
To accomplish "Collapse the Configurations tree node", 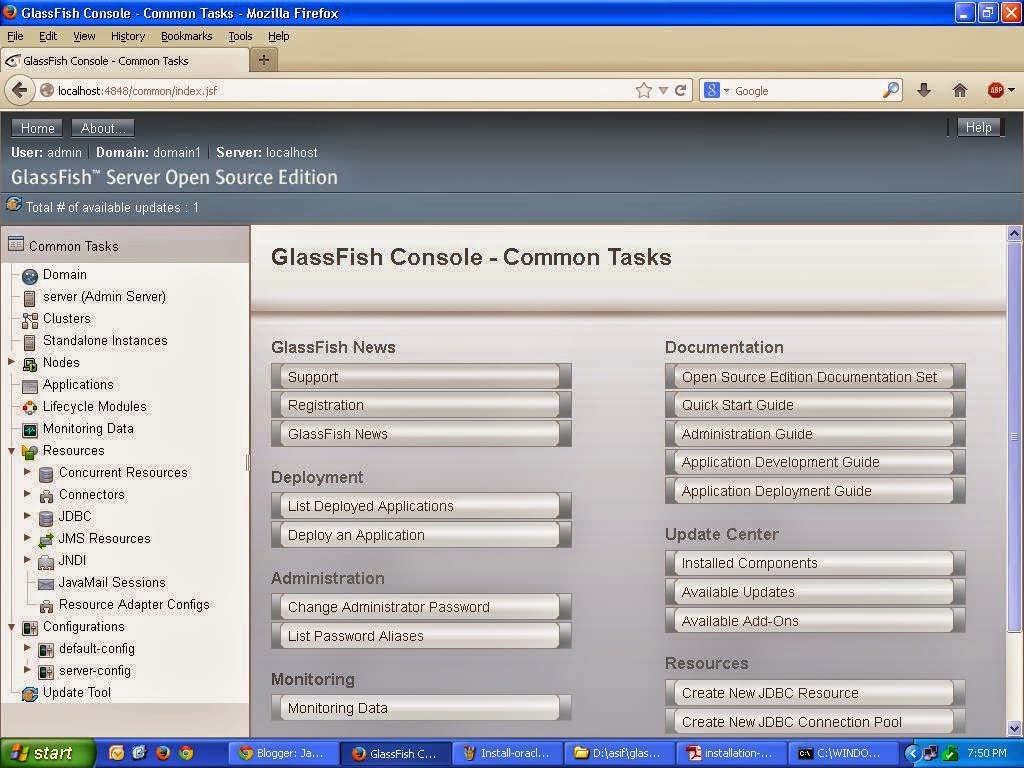I will click(11, 627).
